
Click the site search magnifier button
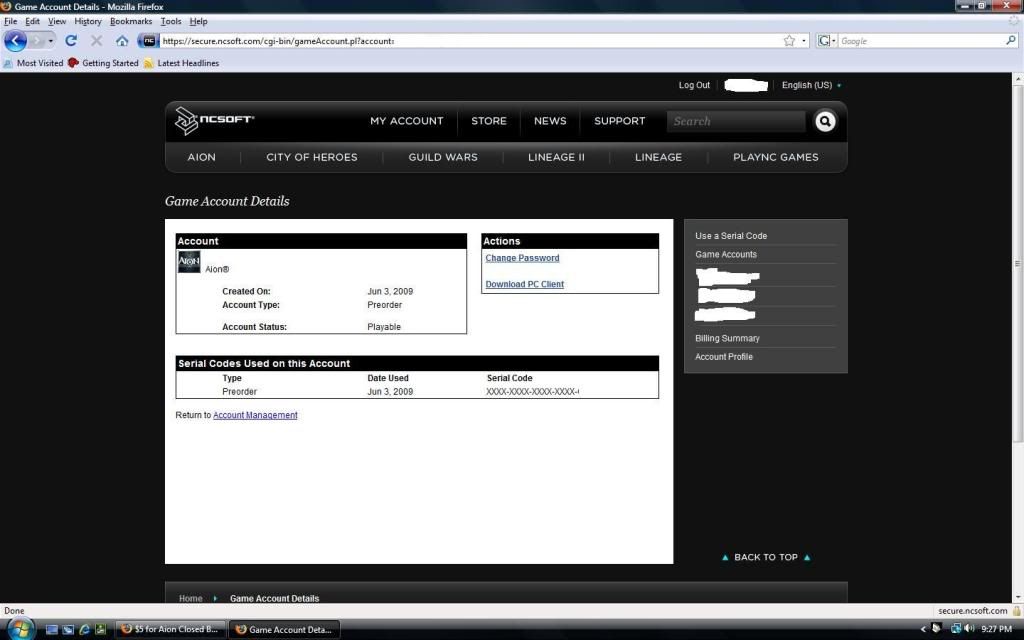point(825,121)
